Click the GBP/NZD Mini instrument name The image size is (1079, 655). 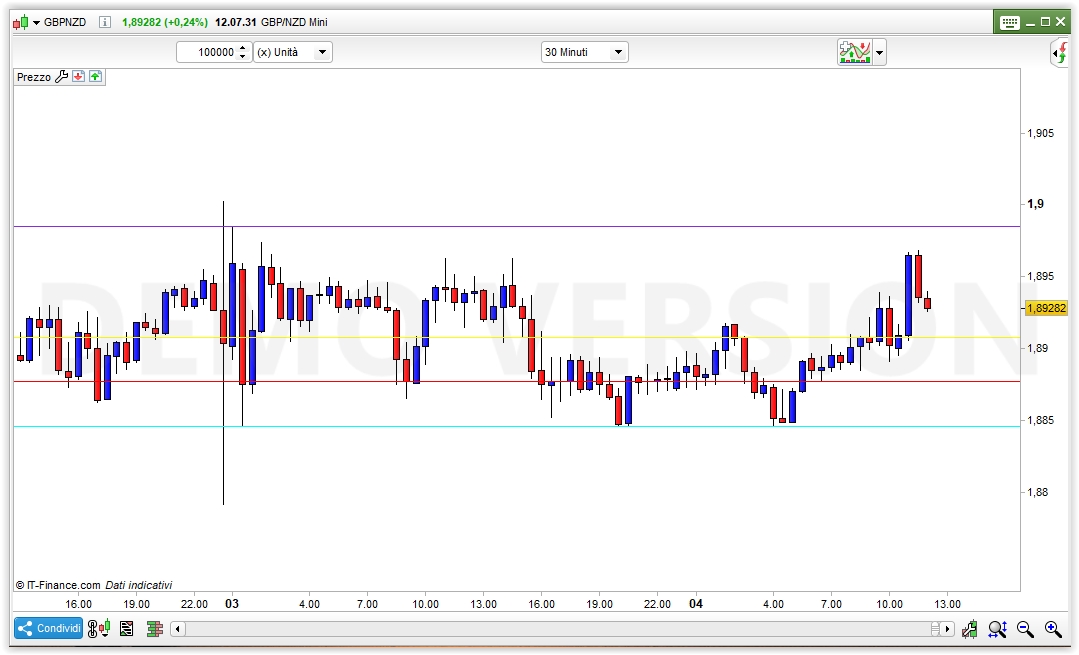tap(294, 22)
